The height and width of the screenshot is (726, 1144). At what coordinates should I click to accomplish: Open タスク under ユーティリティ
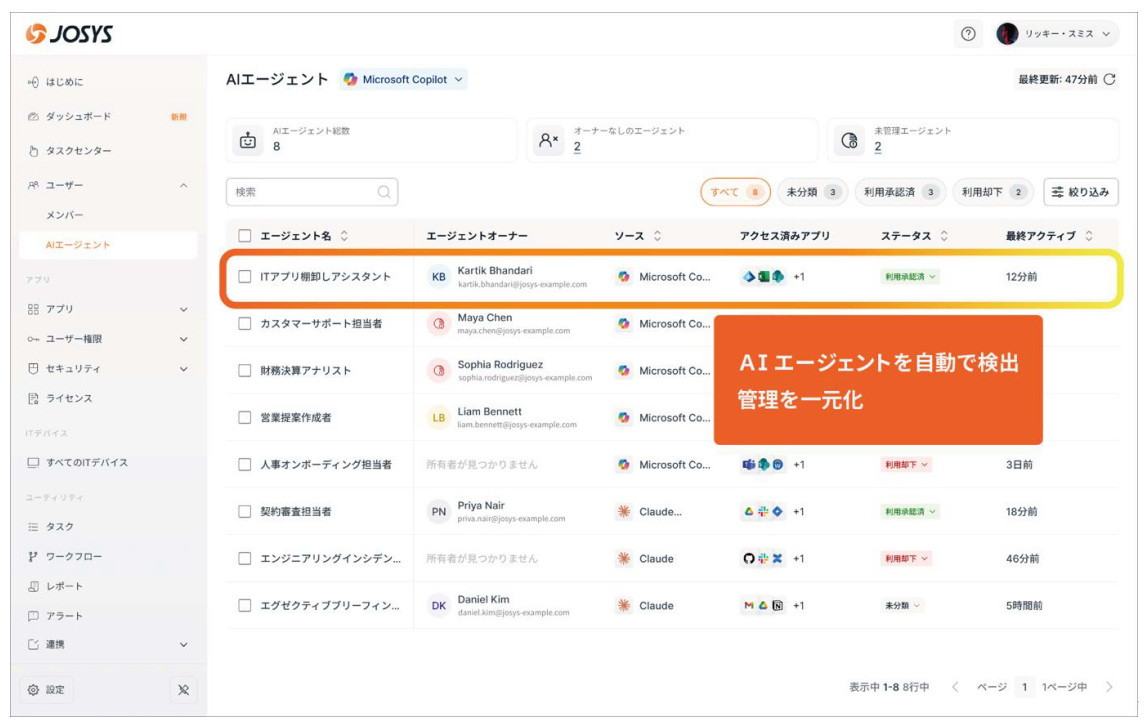(x=60, y=527)
